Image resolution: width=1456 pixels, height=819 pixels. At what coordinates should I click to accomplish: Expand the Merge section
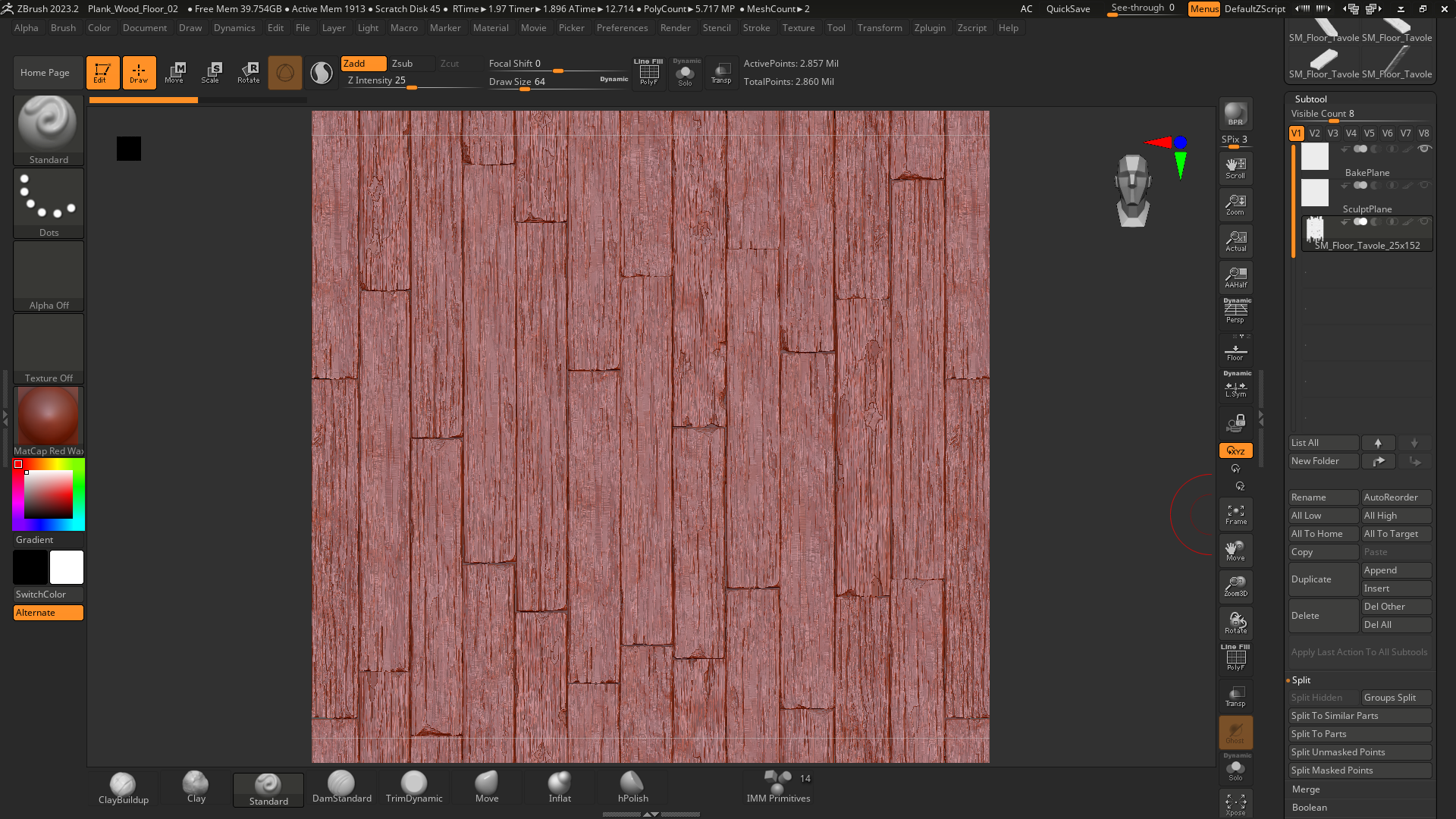tap(1306, 789)
